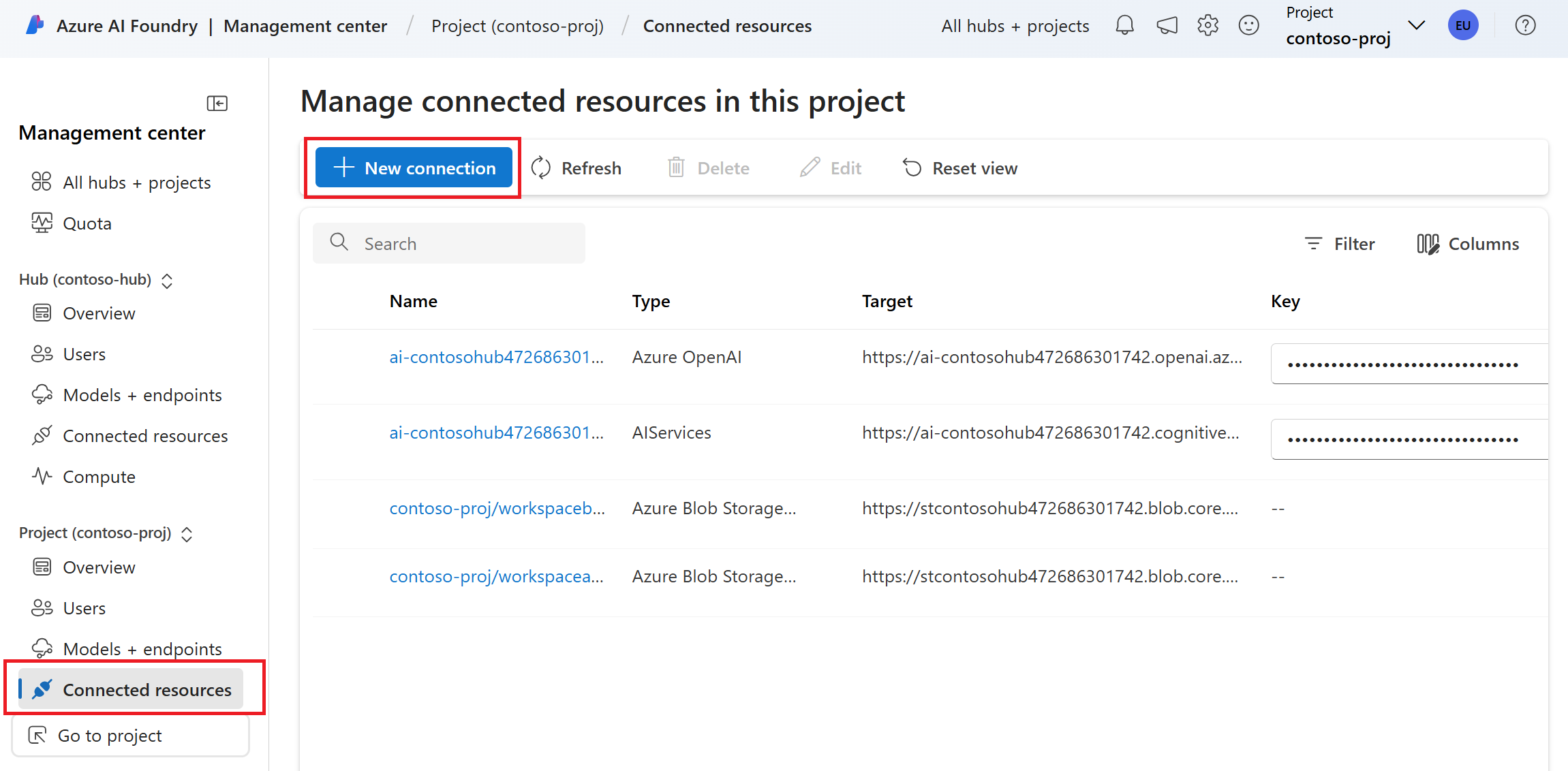Open Models + endpoints under project
Screen dimensions: 1568x771
click(x=142, y=649)
